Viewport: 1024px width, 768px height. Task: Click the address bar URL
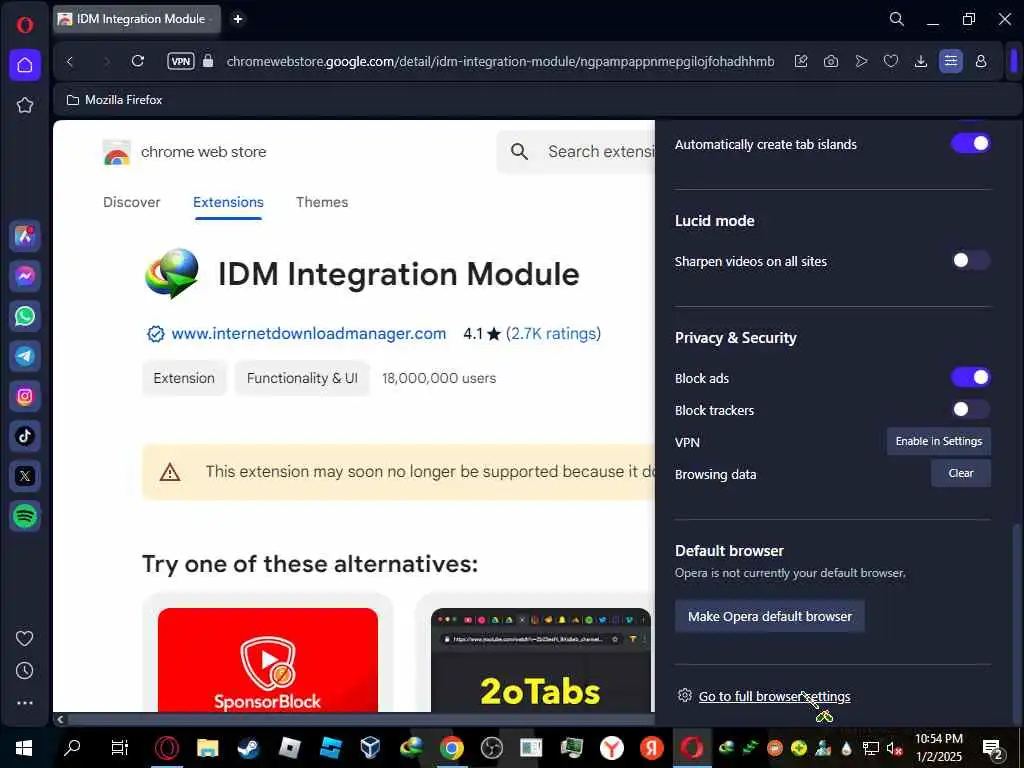[500, 61]
